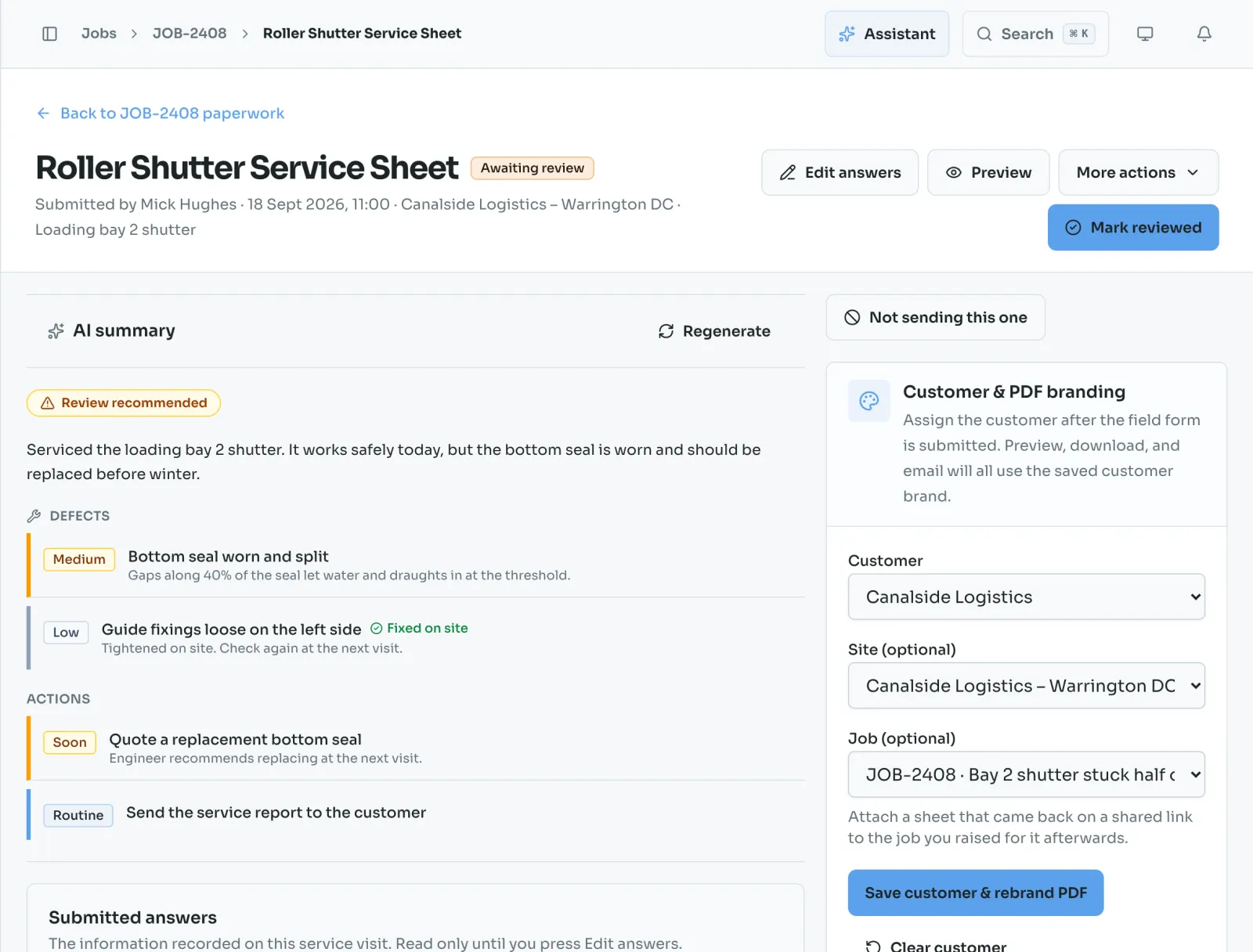Open the Job (optional) dropdown
The image size is (1253, 952).
(1027, 774)
